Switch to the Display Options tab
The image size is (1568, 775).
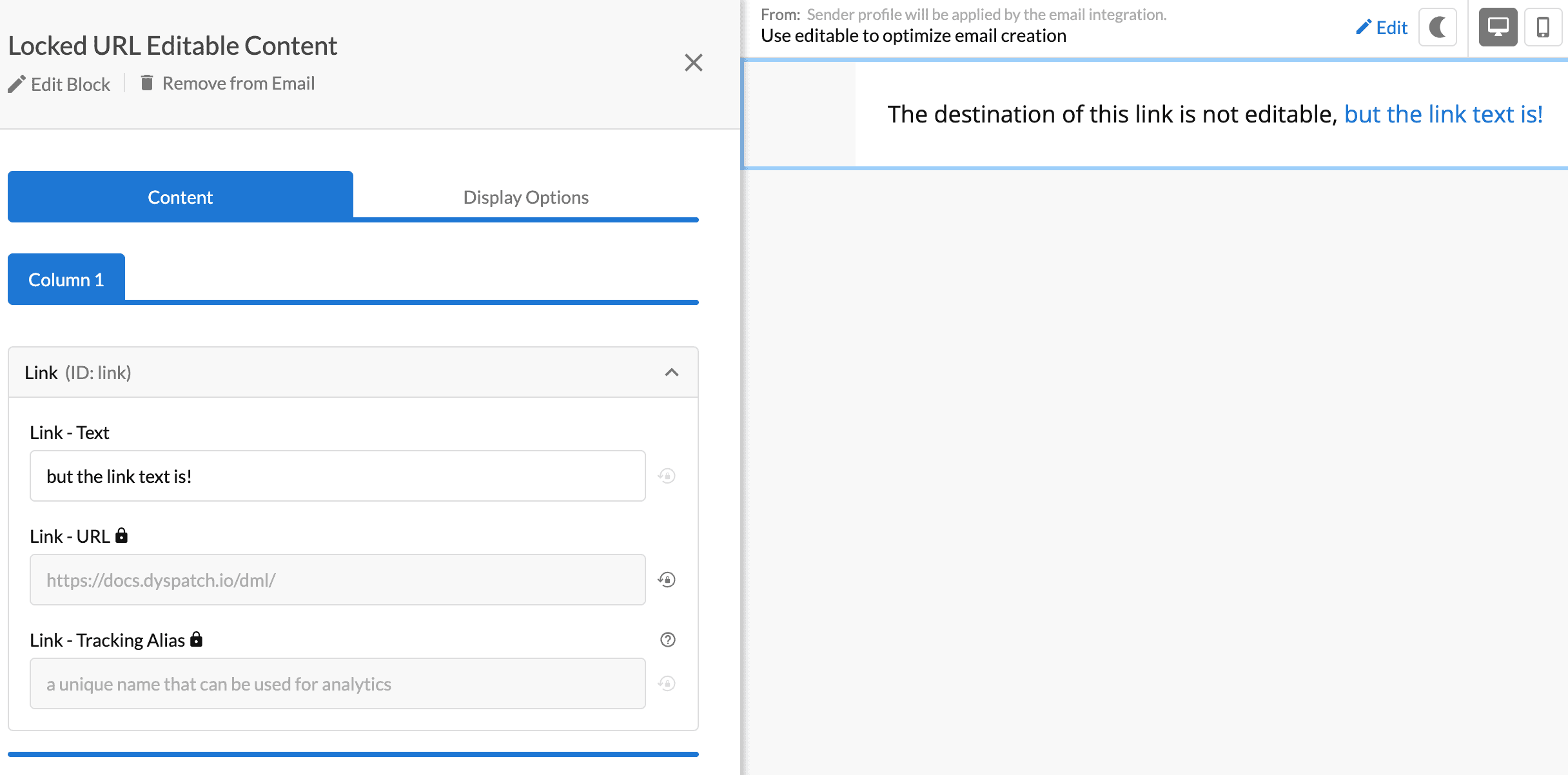(525, 197)
